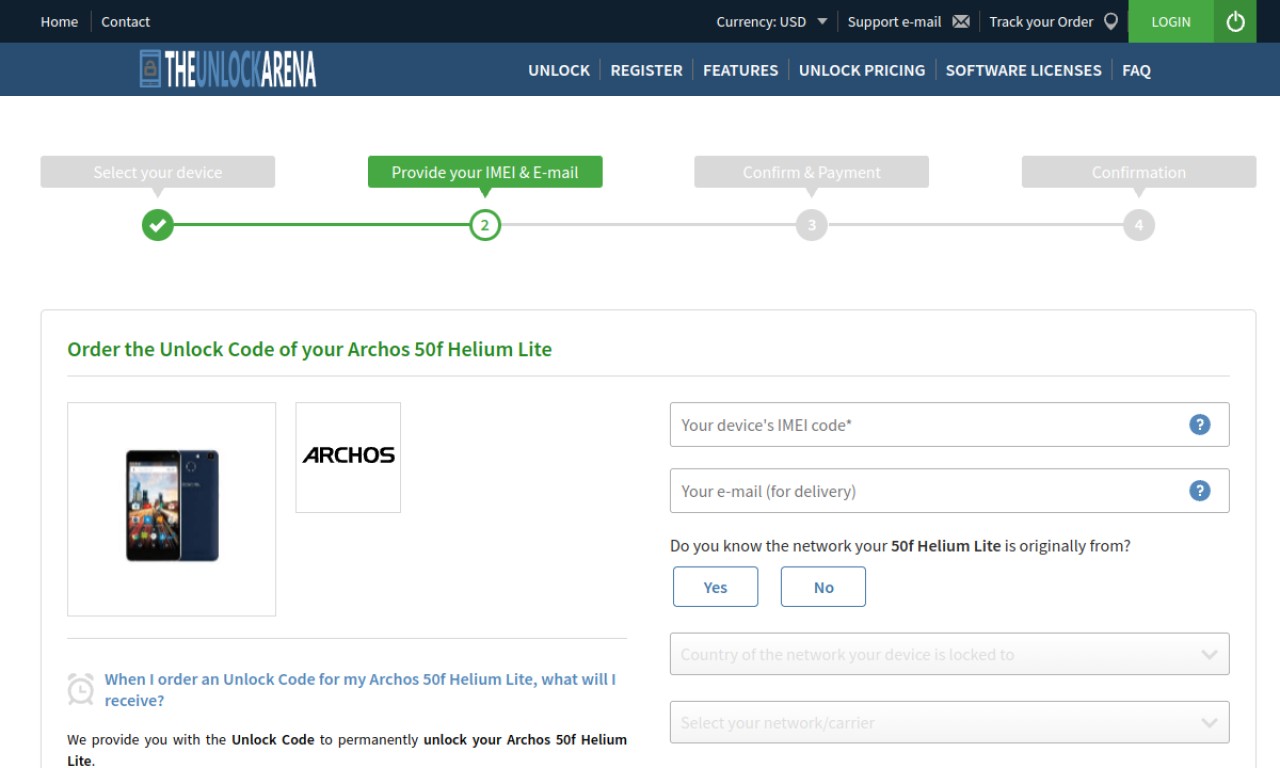Click the Confirm & Payment step label
This screenshot has height=768, width=1280.
812,172
